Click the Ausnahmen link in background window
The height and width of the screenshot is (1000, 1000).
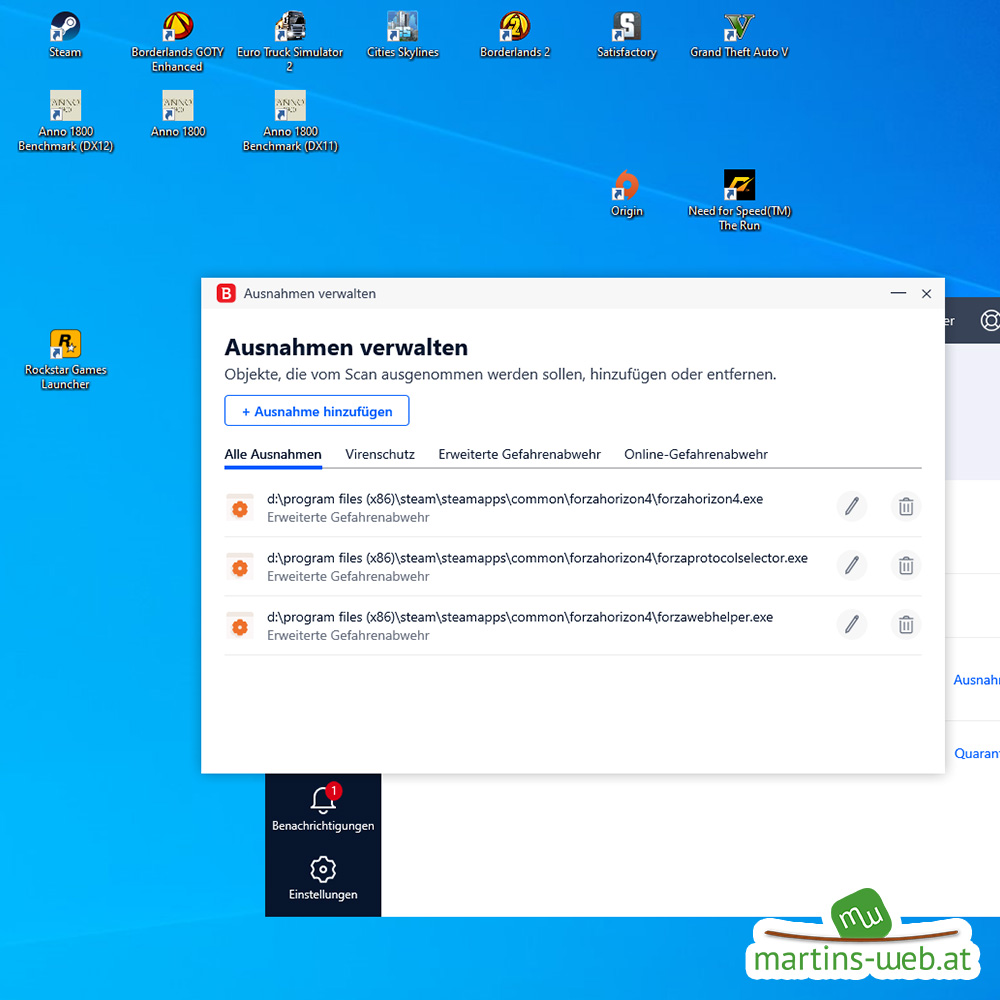tap(976, 680)
